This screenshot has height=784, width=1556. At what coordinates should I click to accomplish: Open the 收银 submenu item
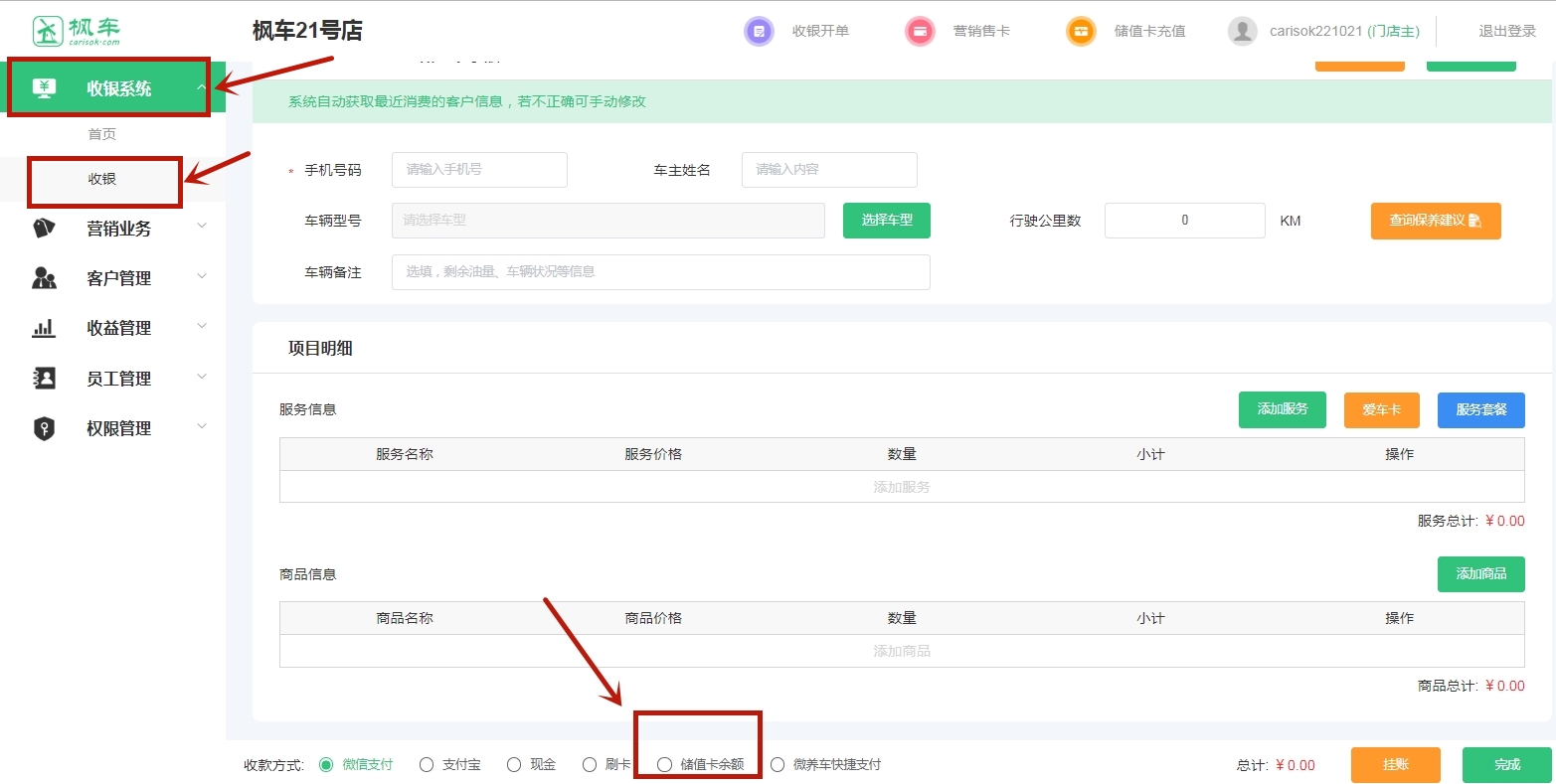pos(102,179)
